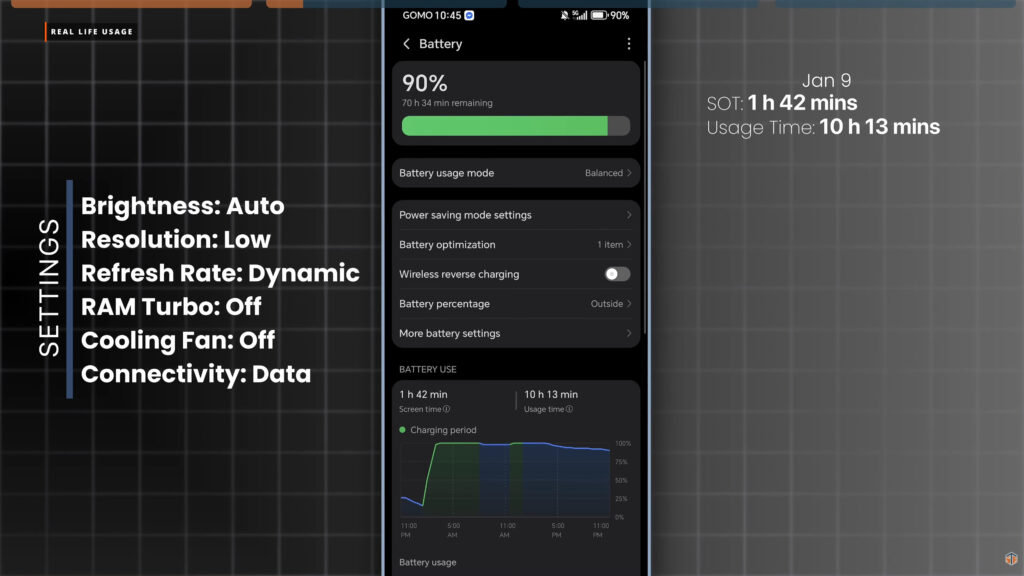1024x576 pixels.
Task: Click the green battery level bar
Action: (x=504, y=126)
